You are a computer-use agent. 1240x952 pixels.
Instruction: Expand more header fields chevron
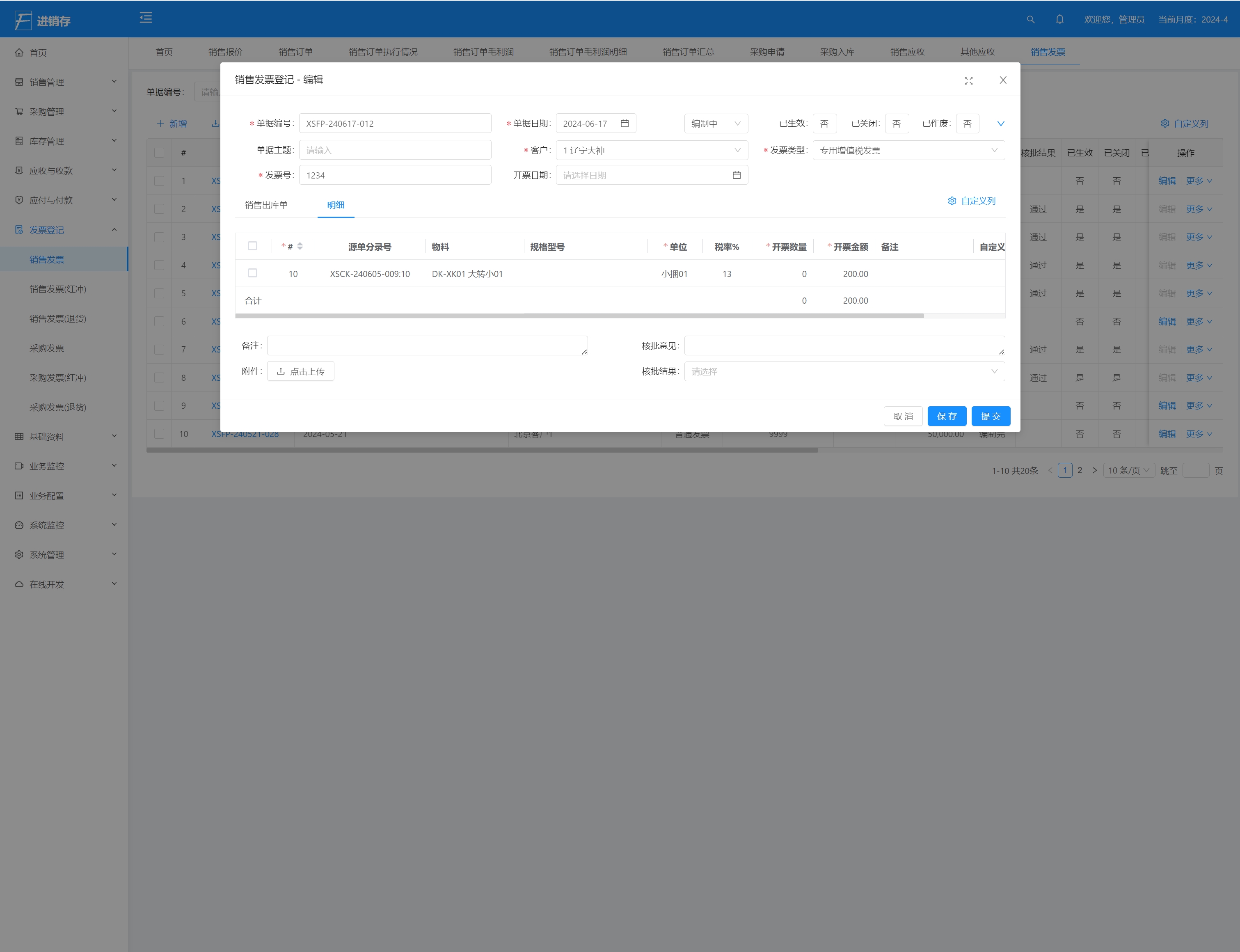[x=1001, y=124]
